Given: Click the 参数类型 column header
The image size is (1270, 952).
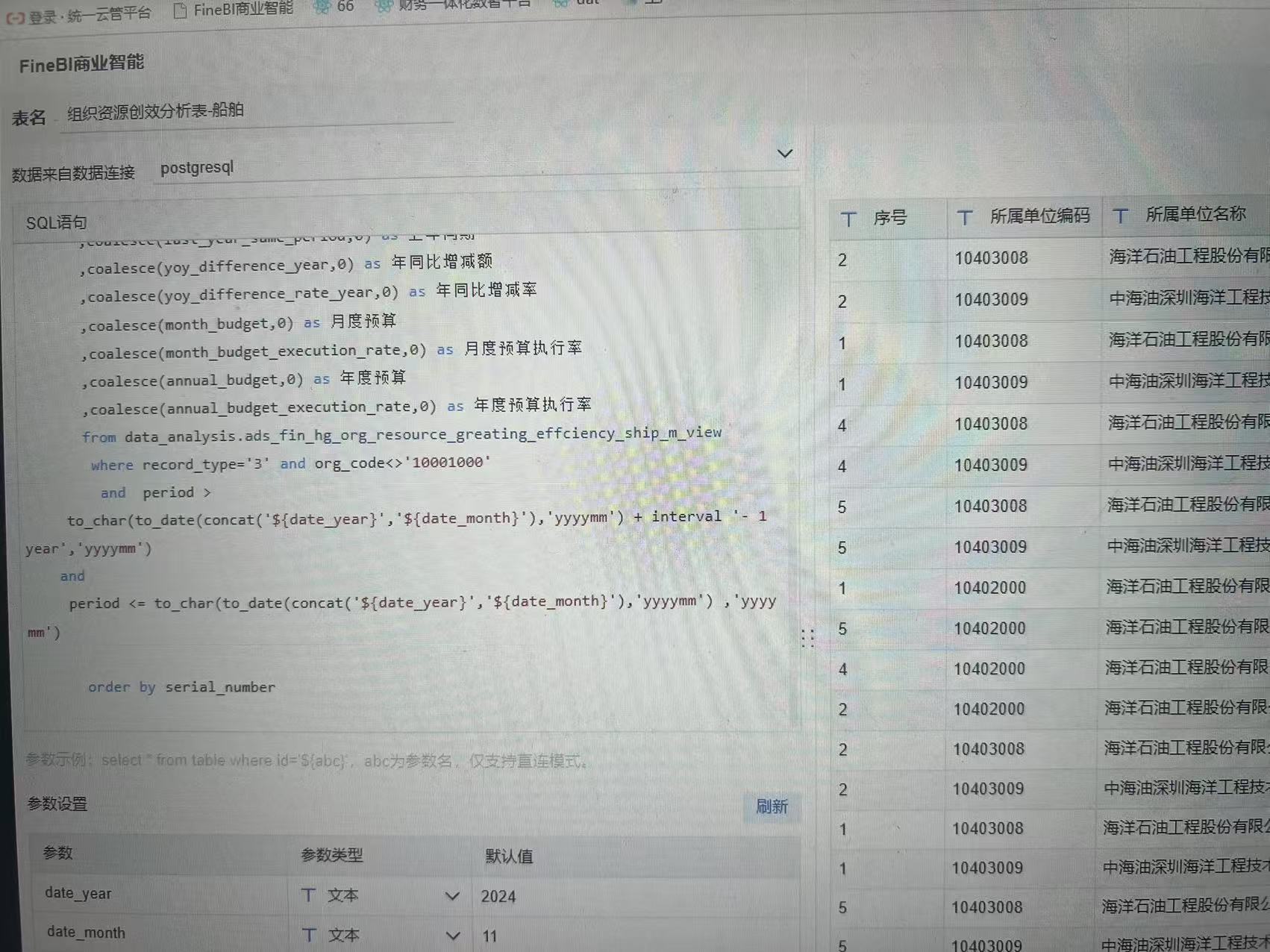Looking at the screenshot, I should [332, 855].
